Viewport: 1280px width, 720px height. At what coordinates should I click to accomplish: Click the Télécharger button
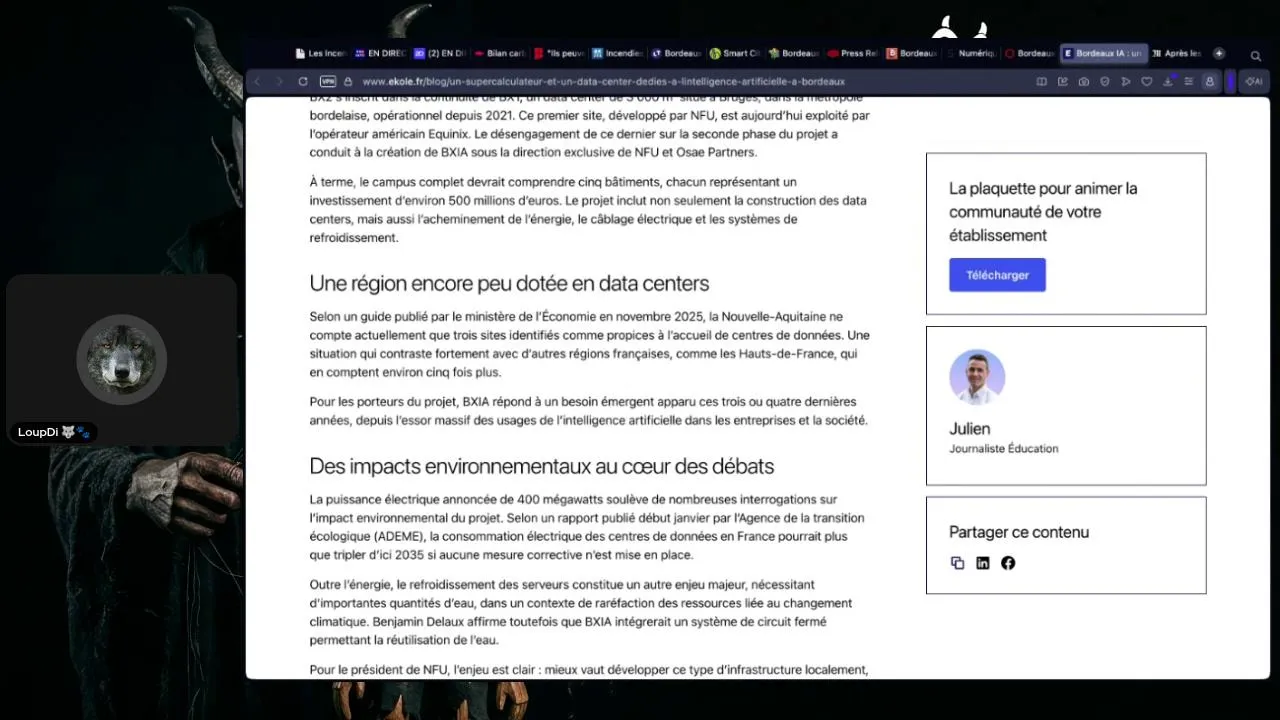[x=997, y=275]
